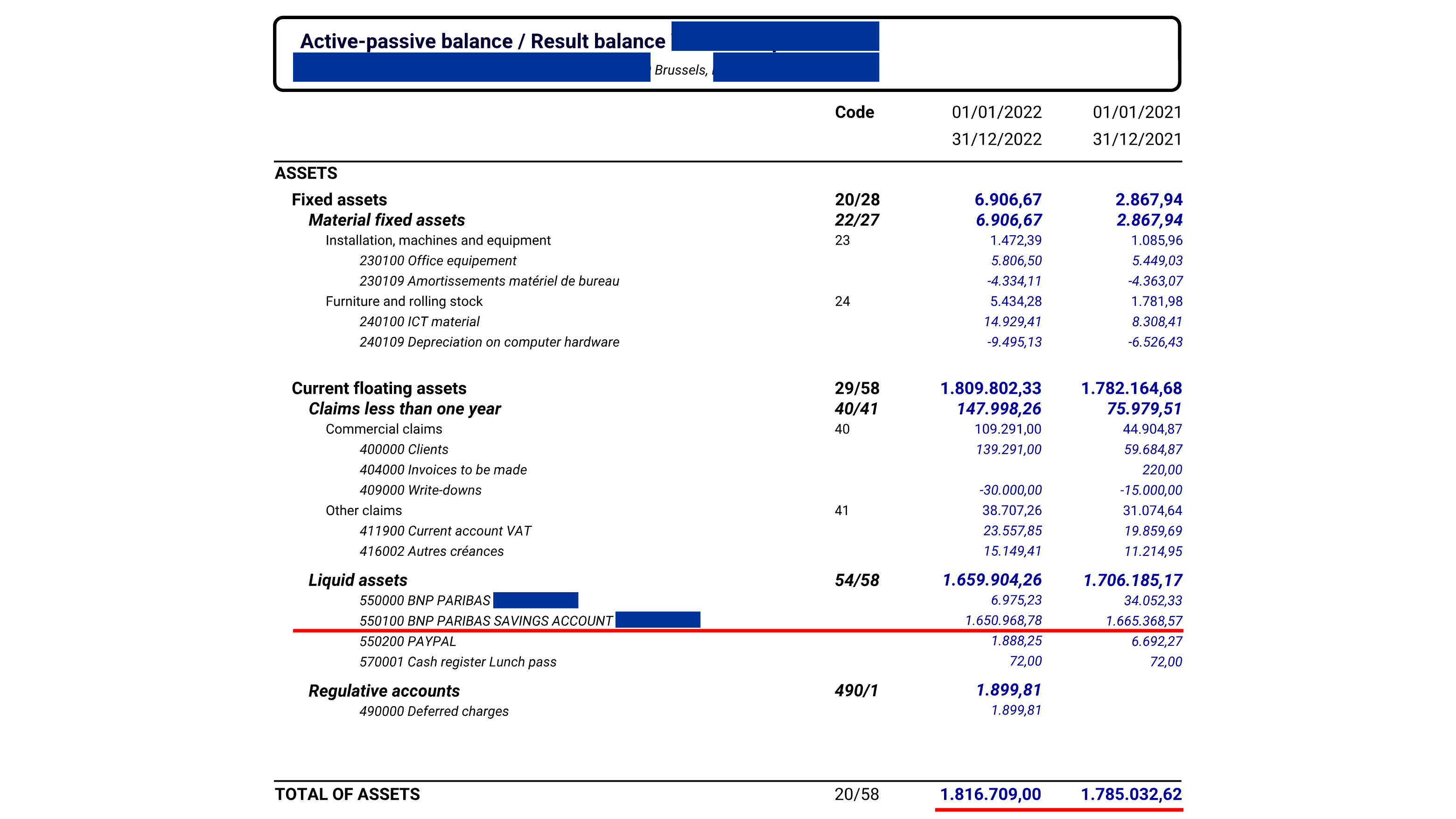Viewport: 1456px width, 819px height.
Task: Select value 1.472,39
Action: pyautogui.click(x=1015, y=240)
